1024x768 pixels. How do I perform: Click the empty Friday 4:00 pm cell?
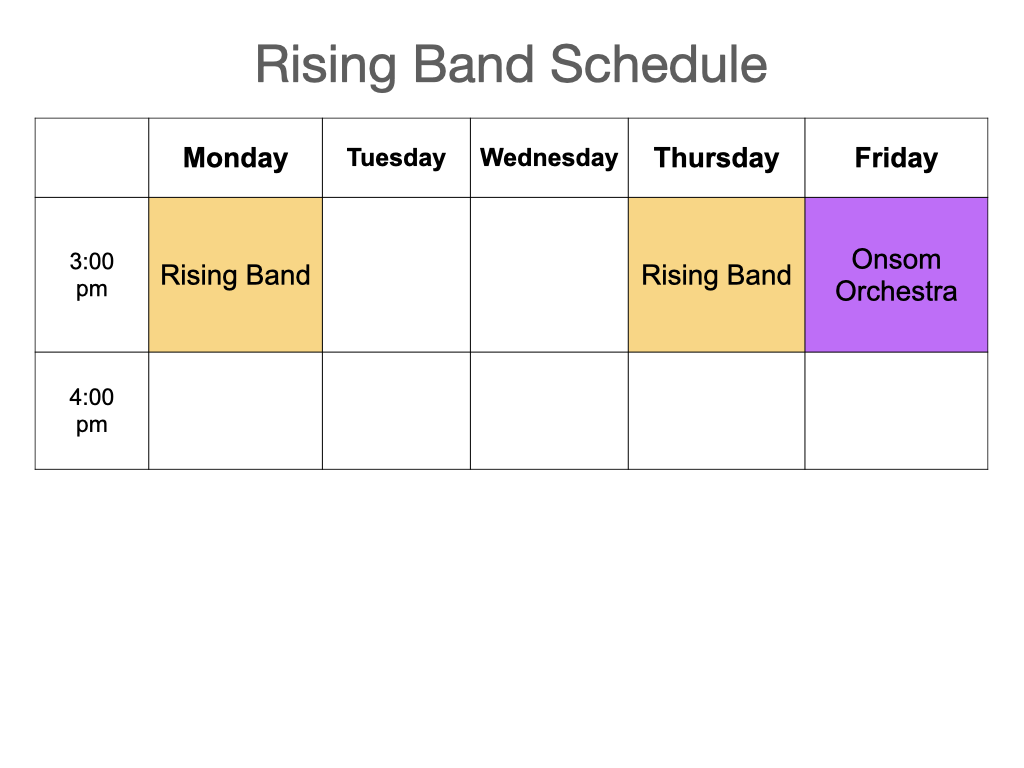click(x=896, y=411)
